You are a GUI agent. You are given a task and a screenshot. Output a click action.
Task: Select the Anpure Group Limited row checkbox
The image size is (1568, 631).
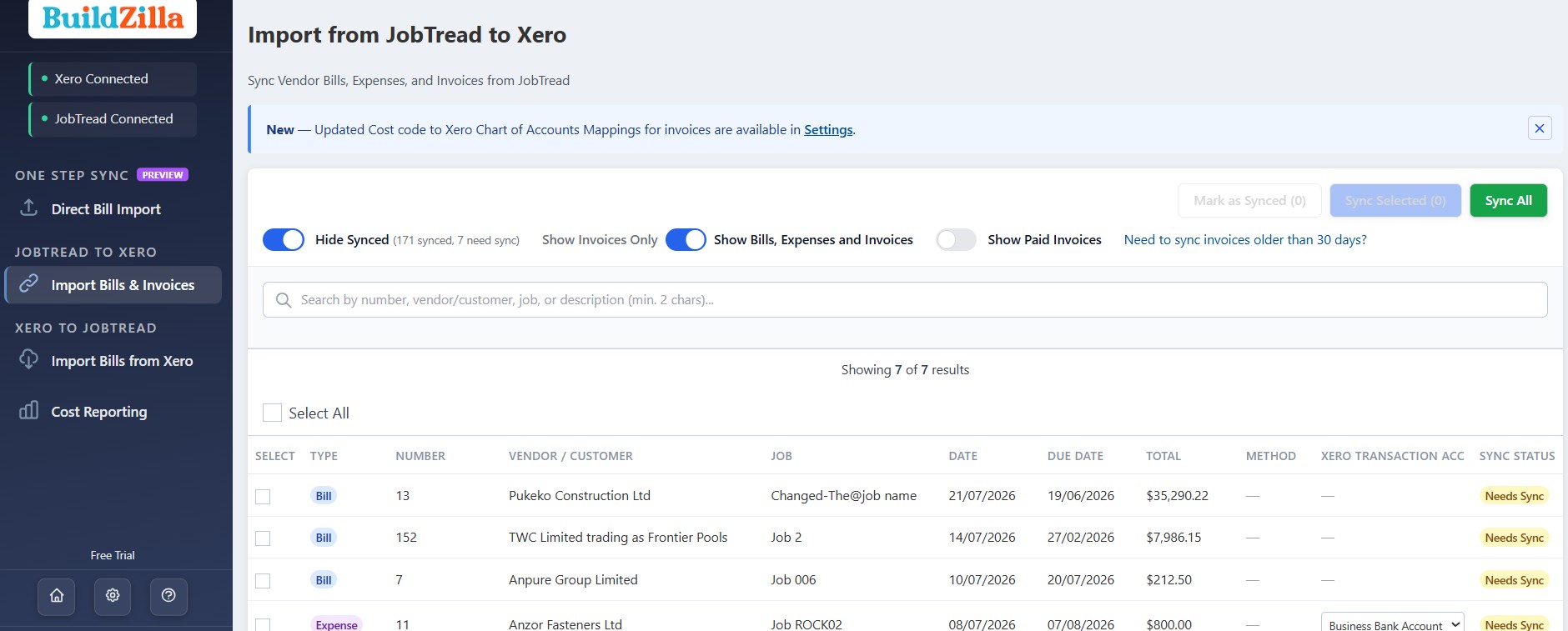(263, 580)
